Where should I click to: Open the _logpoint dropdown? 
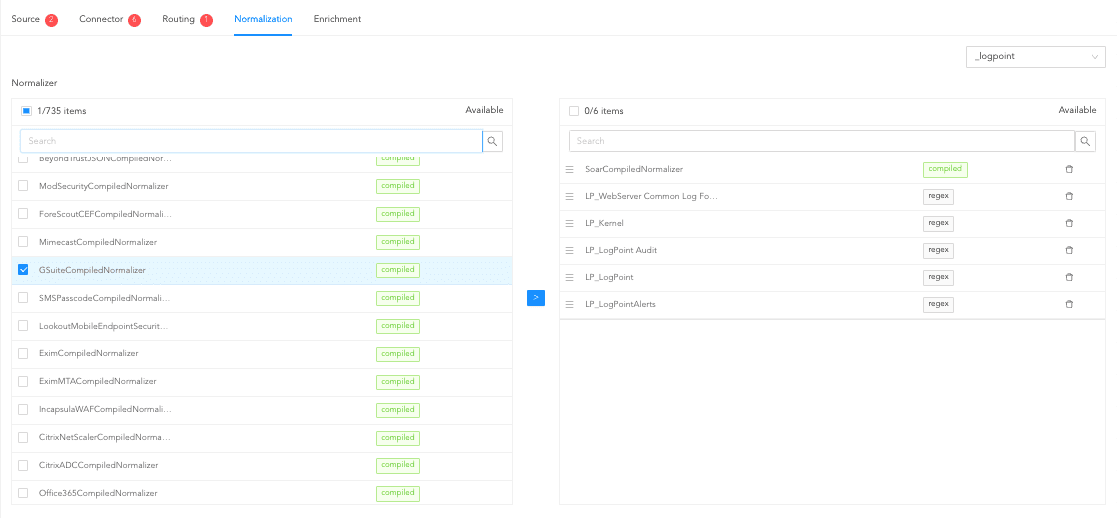(1035, 57)
